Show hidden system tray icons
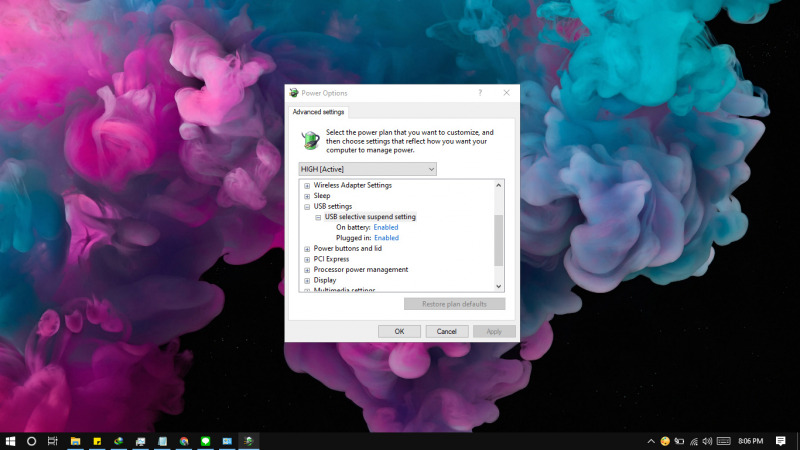The height and width of the screenshot is (450, 800). (651, 441)
